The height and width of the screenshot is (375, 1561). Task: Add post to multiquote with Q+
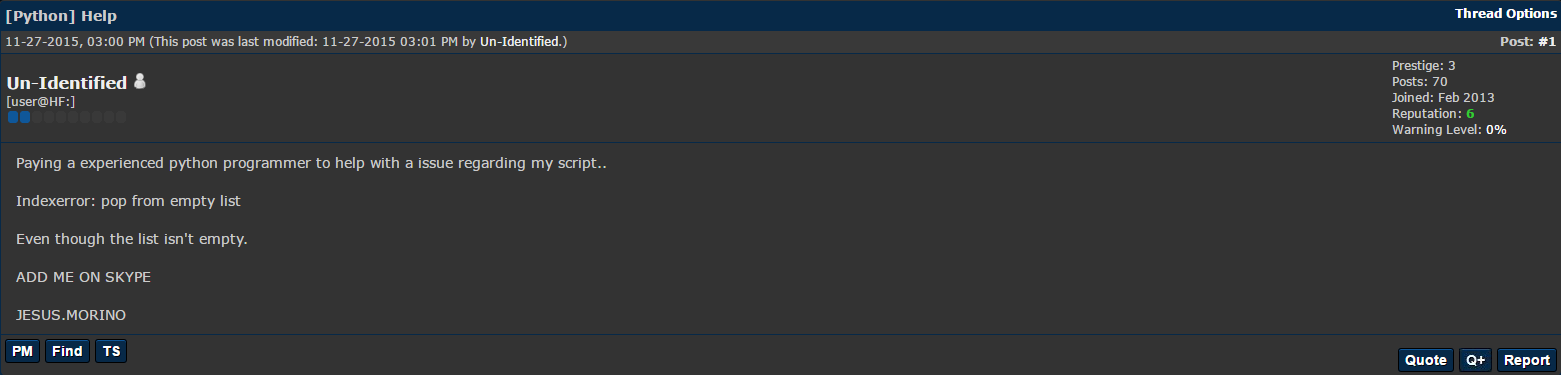point(1475,360)
